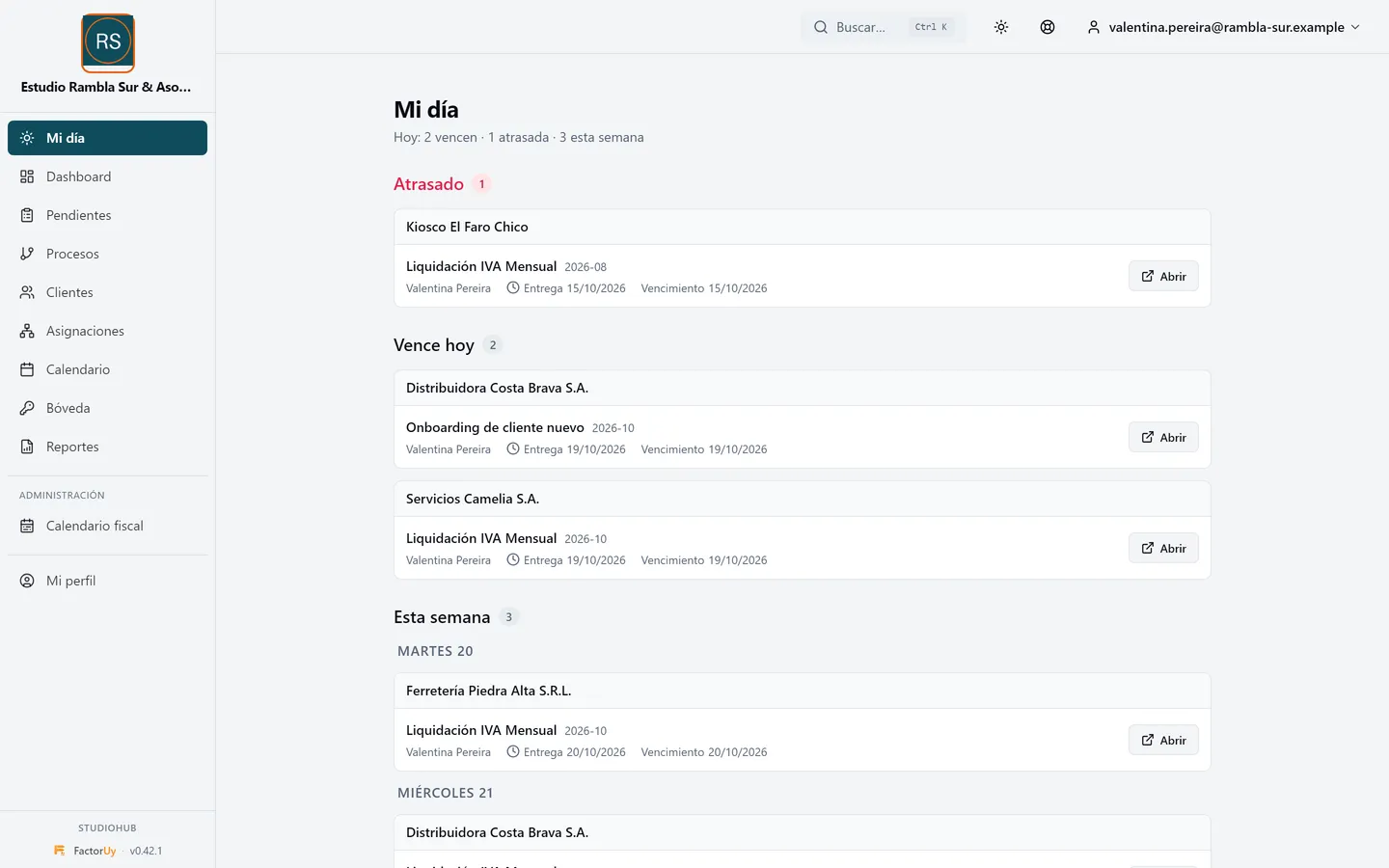Click the sun icon beside Mi día
The width and height of the screenshot is (1389, 868).
tap(27, 138)
